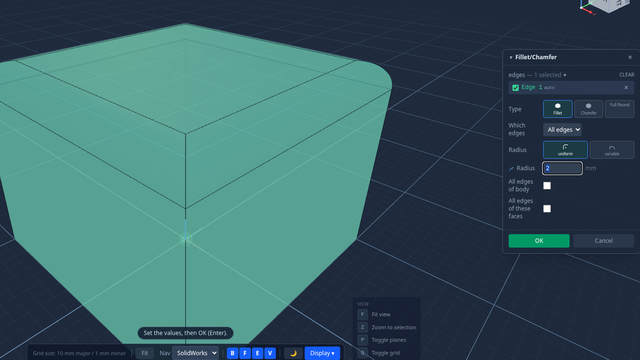Click the Radius pick icon

point(511,169)
